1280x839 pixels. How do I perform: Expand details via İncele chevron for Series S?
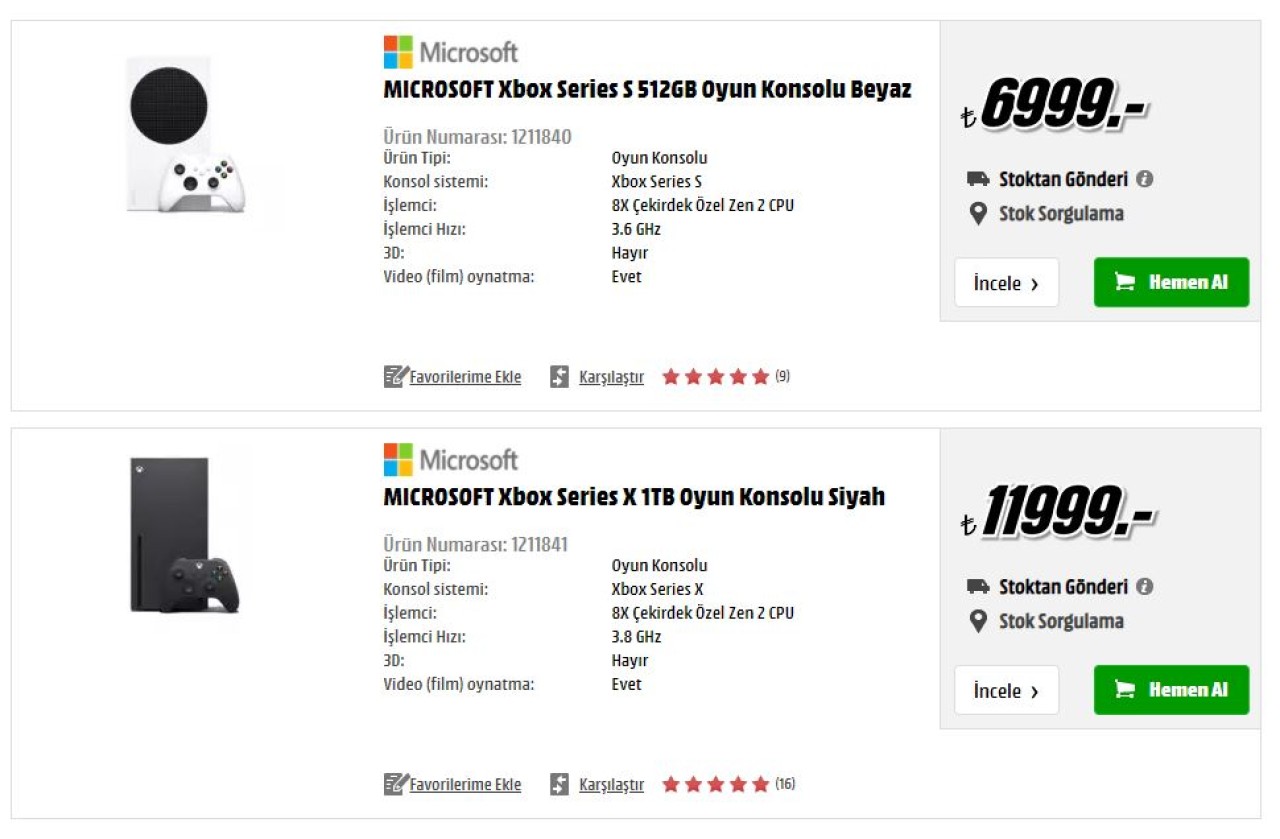(x=1036, y=283)
